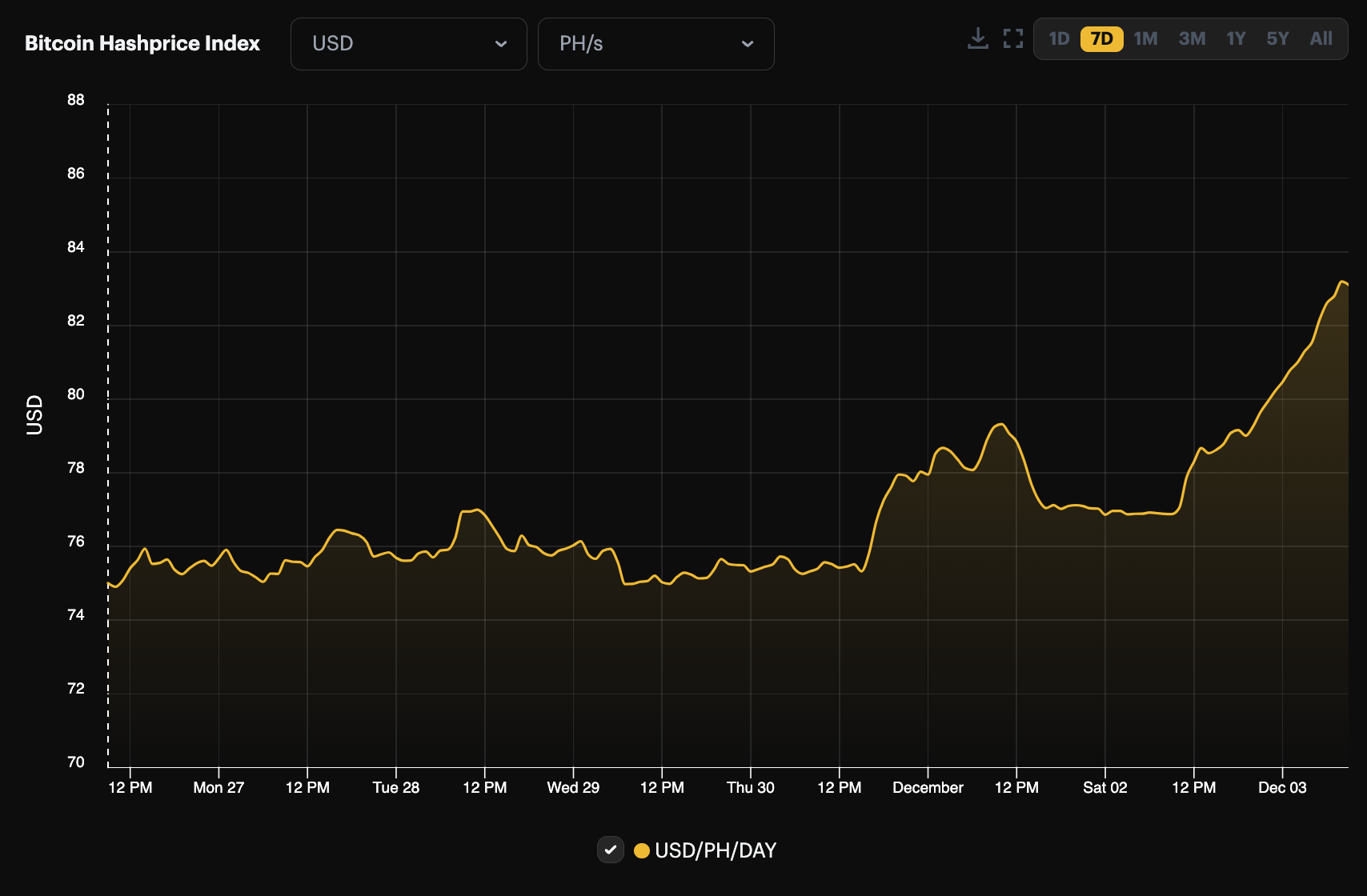This screenshot has width=1367, height=896.
Task: Click the USD/PH/DAY legend label
Action: [716, 850]
